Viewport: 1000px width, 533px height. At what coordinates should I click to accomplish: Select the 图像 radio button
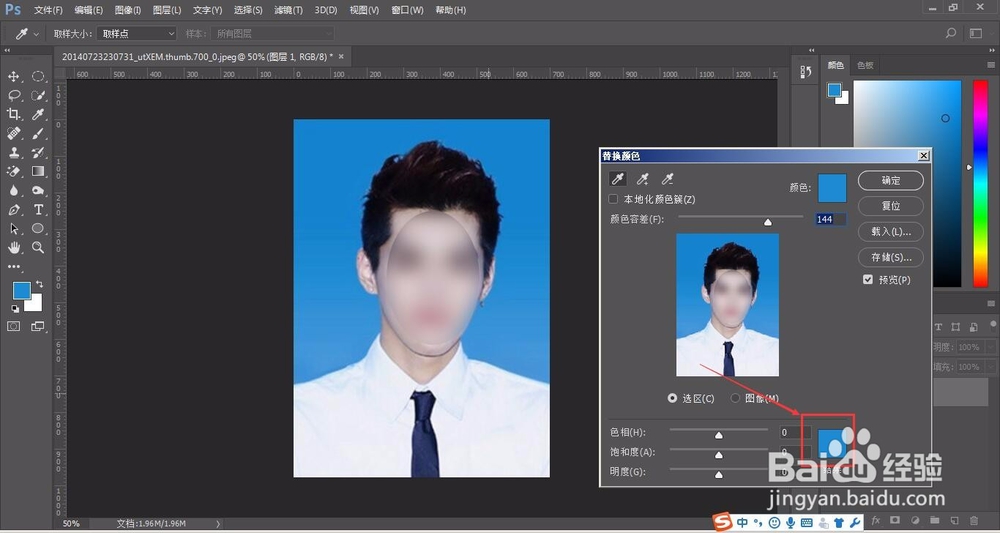(736, 398)
